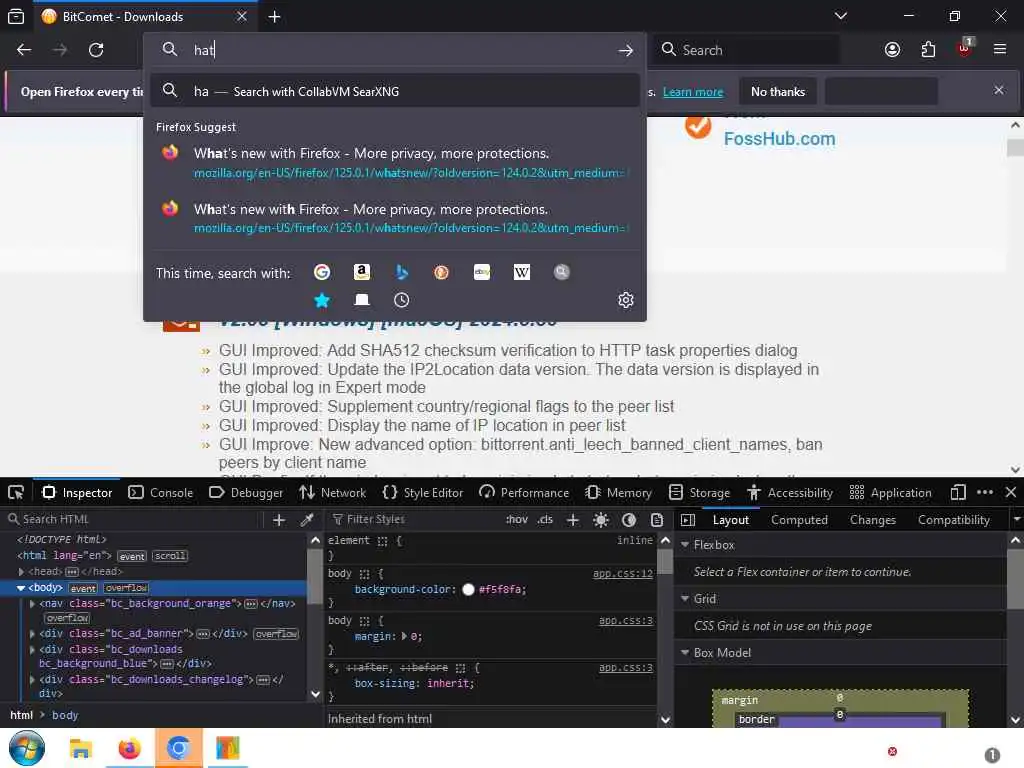The height and width of the screenshot is (768, 1024).
Task: Select the Computed sidebar tab
Action: 799,520
